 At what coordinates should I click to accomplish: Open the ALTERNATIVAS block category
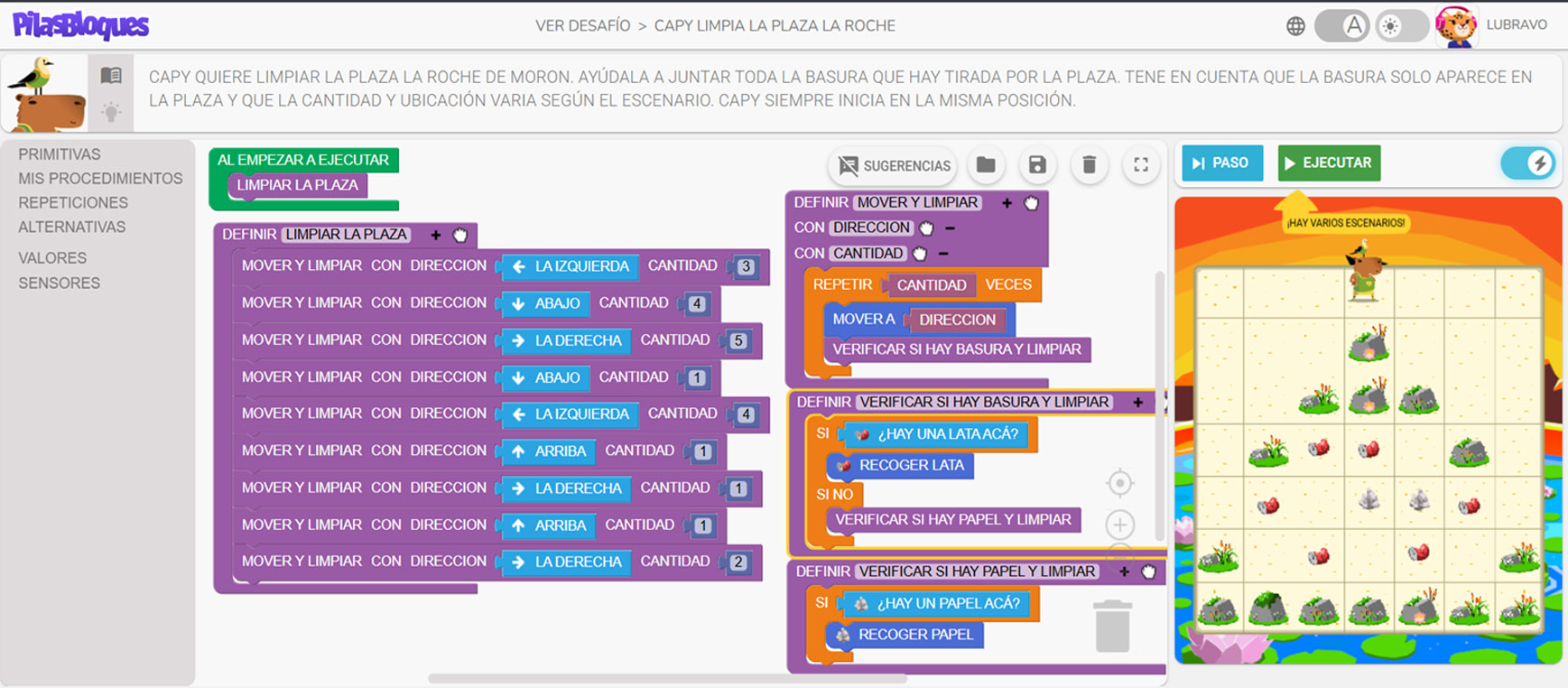[x=71, y=228]
